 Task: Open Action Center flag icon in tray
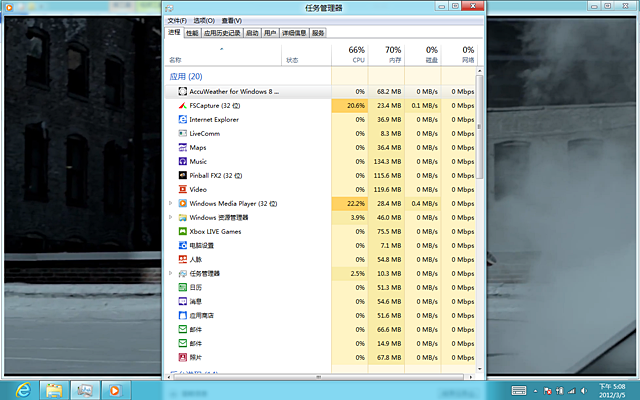click(548, 391)
